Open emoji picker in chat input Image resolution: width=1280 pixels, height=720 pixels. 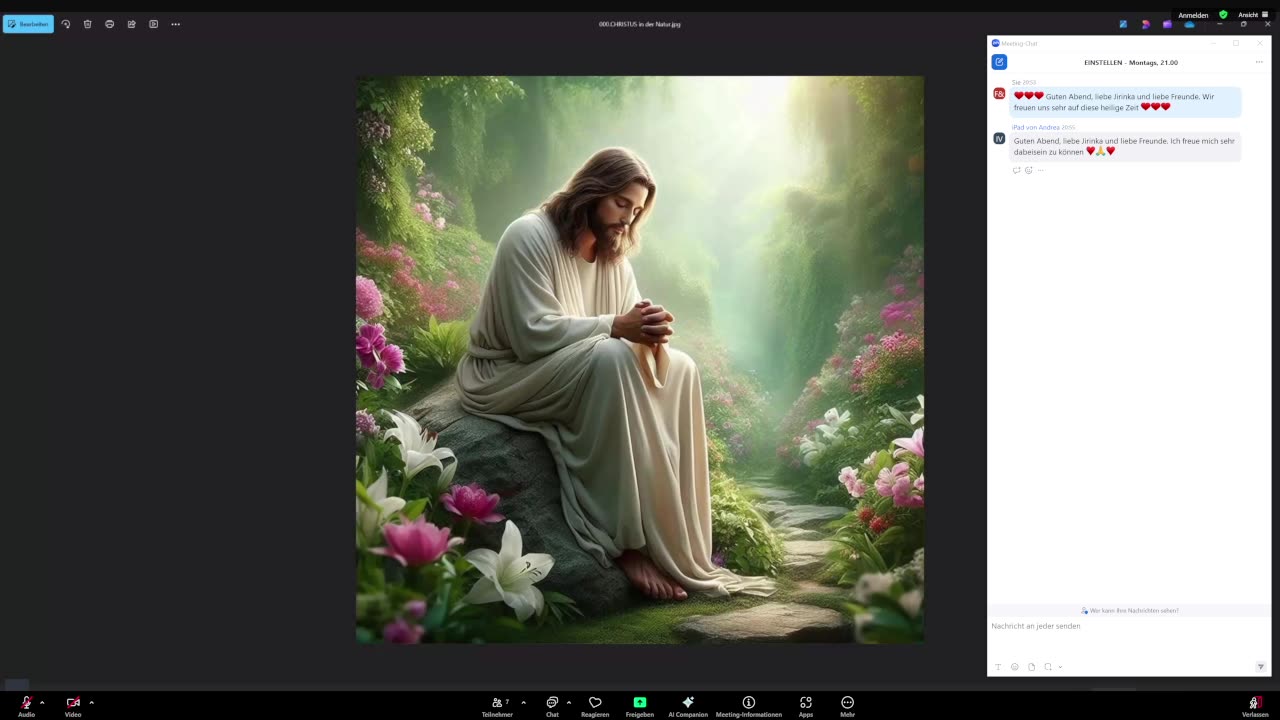click(x=1015, y=667)
